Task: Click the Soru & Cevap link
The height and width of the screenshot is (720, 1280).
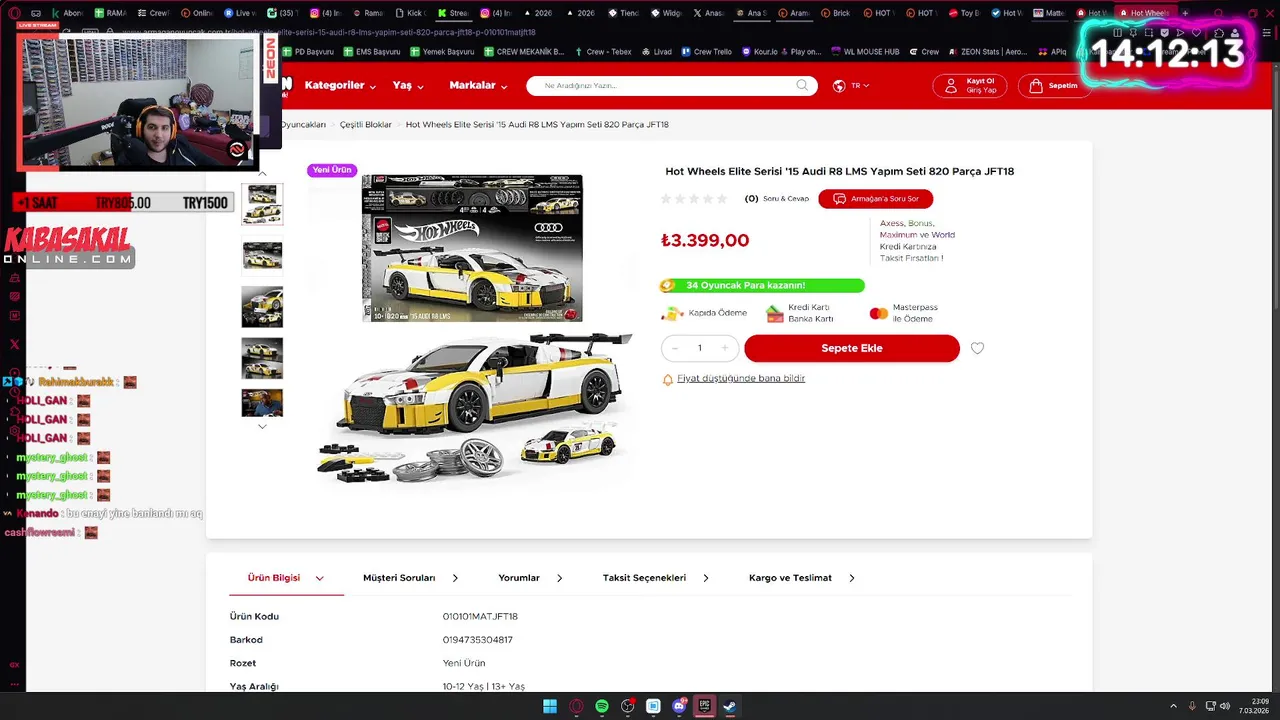Action: (786, 199)
